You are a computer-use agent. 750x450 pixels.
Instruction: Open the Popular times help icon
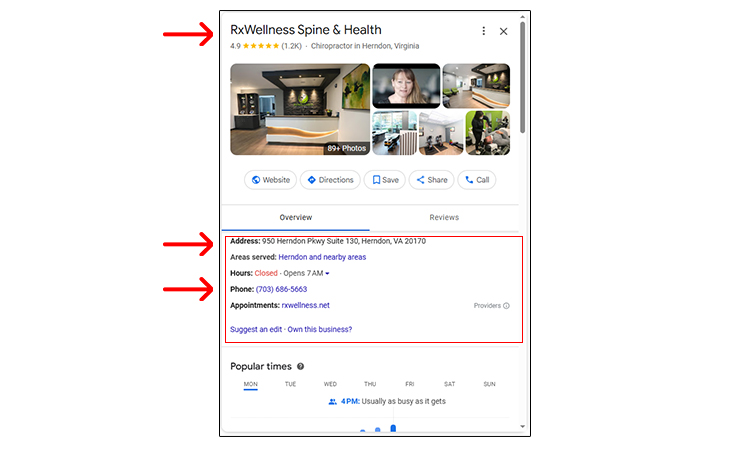(300, 367)
